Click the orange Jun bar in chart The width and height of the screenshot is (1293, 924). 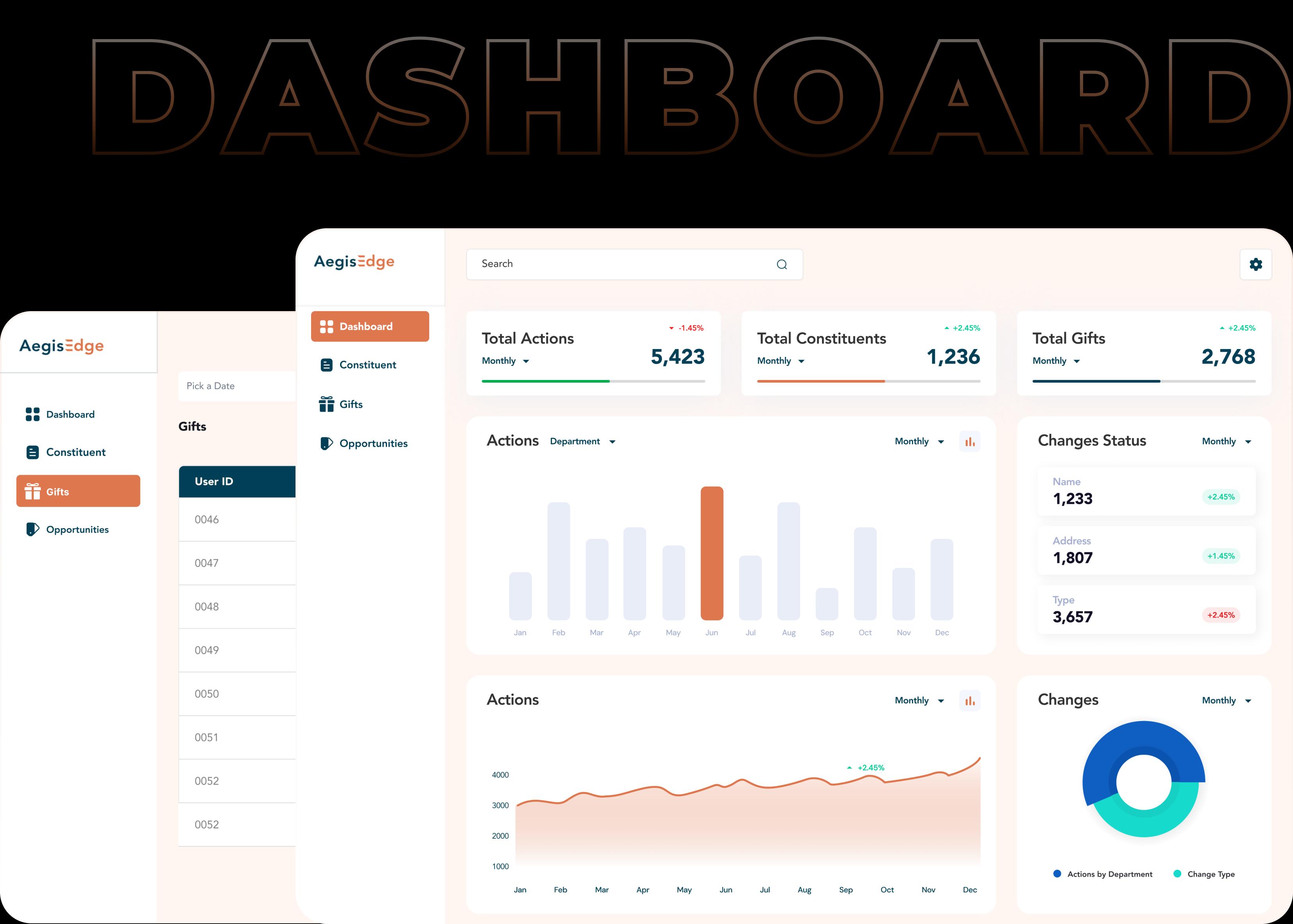pos(712,553)
